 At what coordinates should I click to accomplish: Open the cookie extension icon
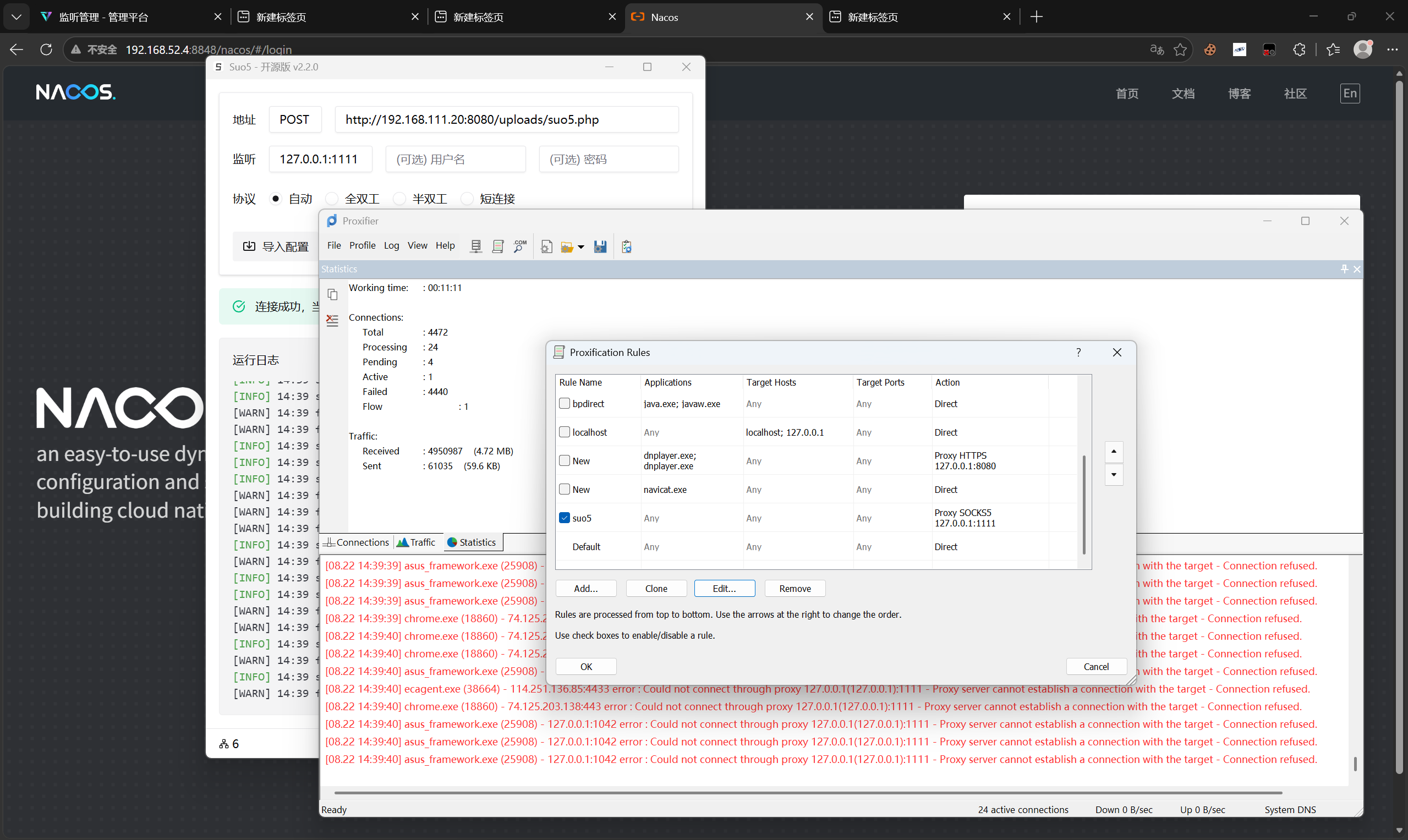click(x=1210, y=50)
